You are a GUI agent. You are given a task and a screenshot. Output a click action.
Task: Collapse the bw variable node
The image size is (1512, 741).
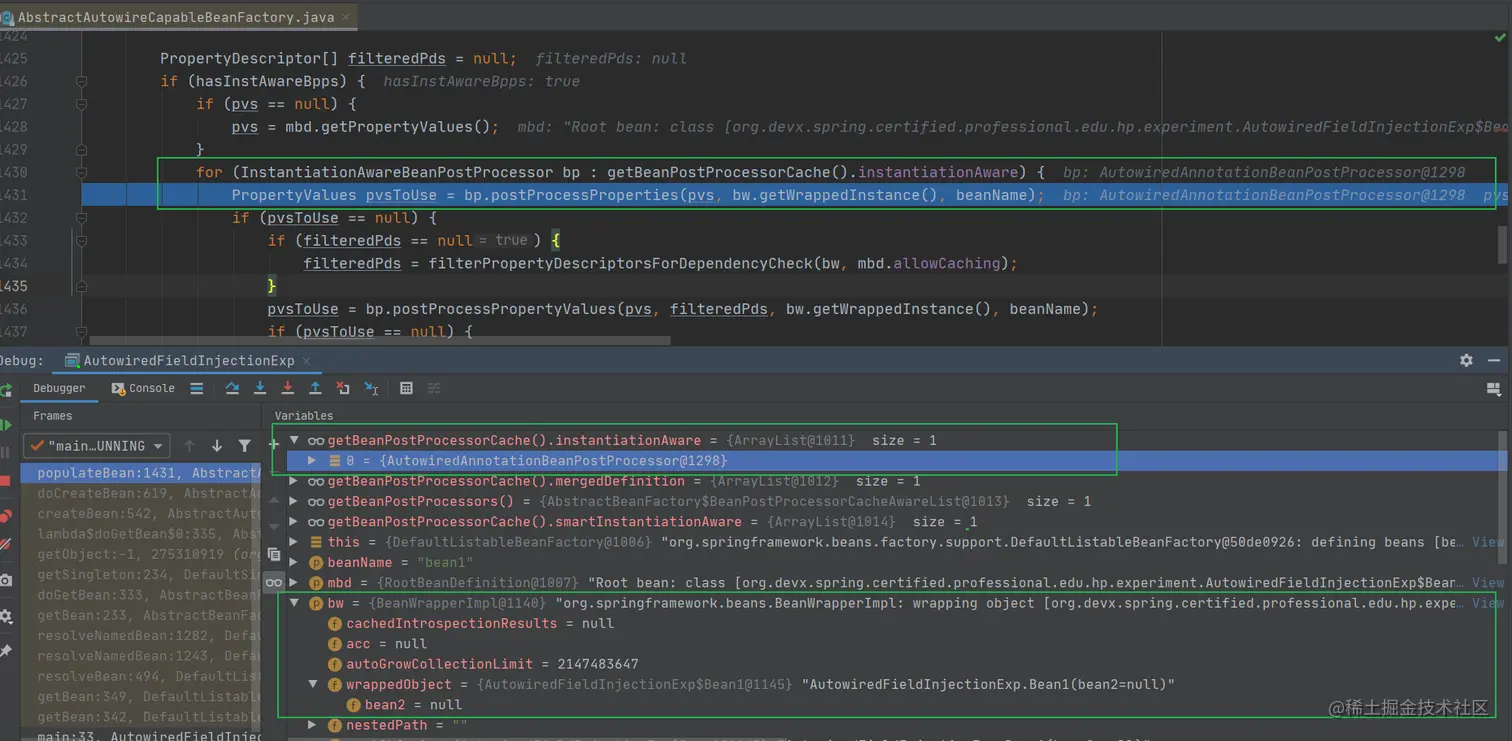tap(294, 603)
